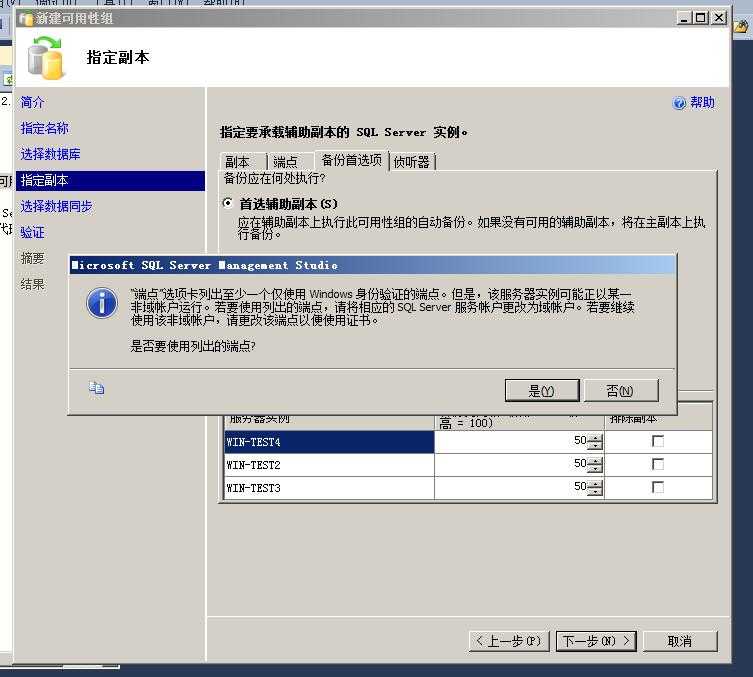The image size is (753, 677).
Task: Check exclude replica box for WIN-TEST2
Action: 658,464
